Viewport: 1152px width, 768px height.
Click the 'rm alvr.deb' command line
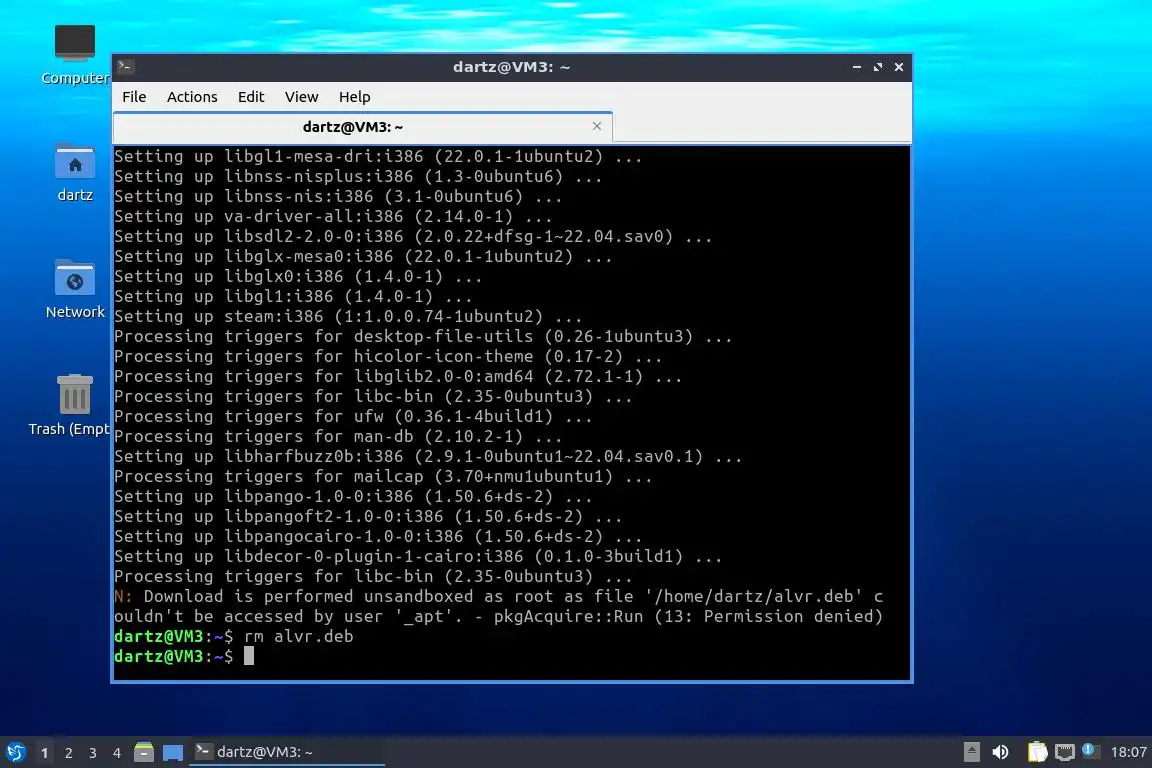pyautogui.click(x=234, y=636)
